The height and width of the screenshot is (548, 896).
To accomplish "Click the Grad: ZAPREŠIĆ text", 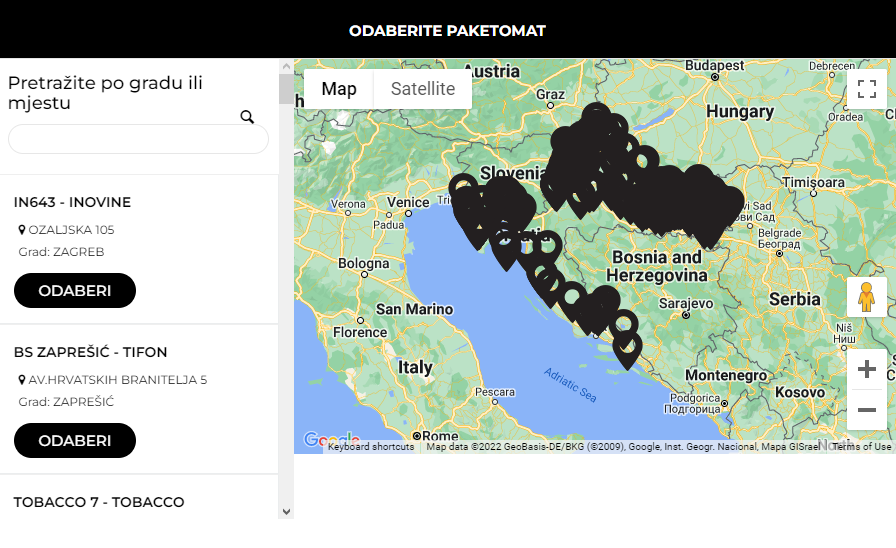I will coord(66,402).
